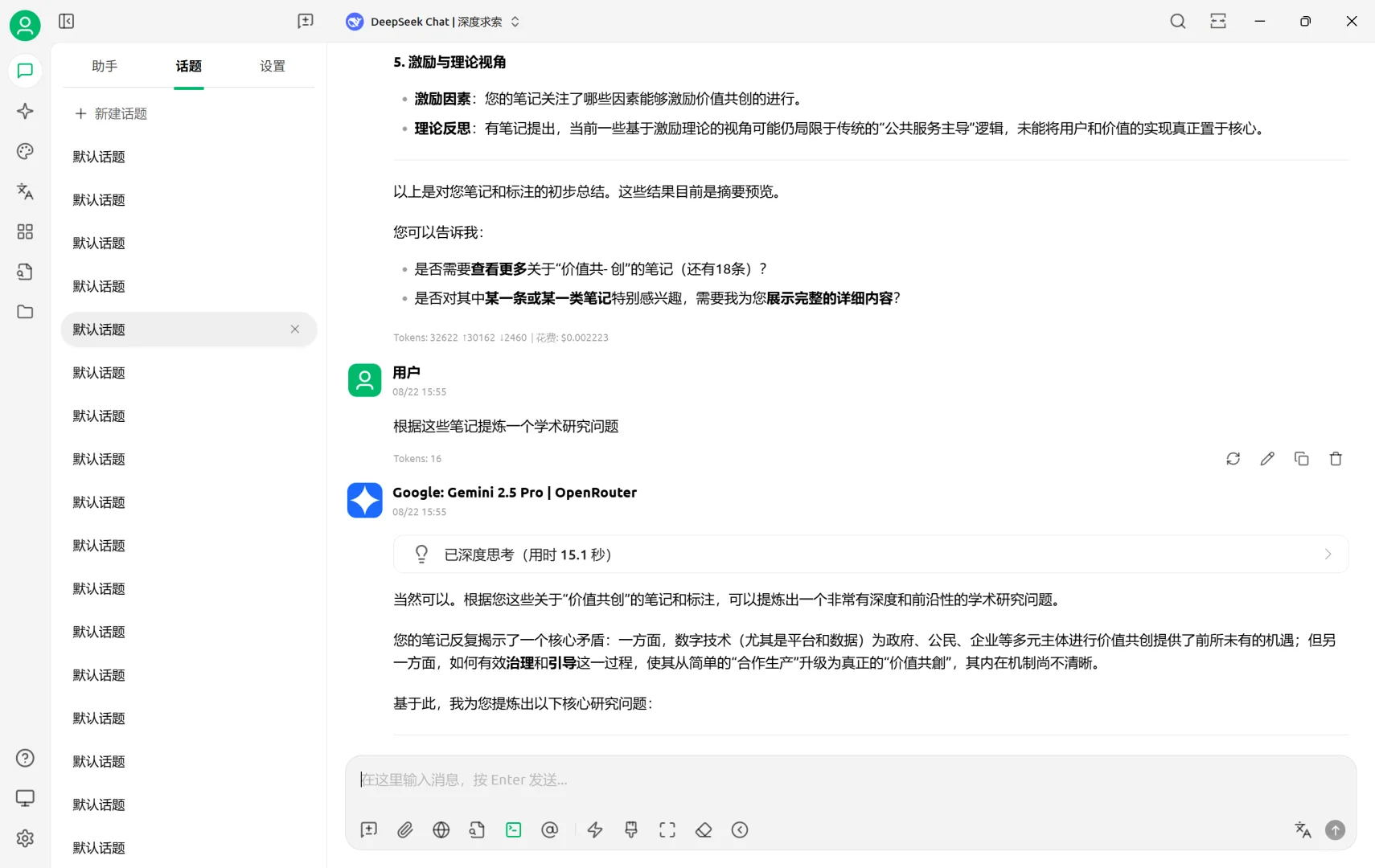
Task: Send the message with the up arrow
Action: (1334, 829)
